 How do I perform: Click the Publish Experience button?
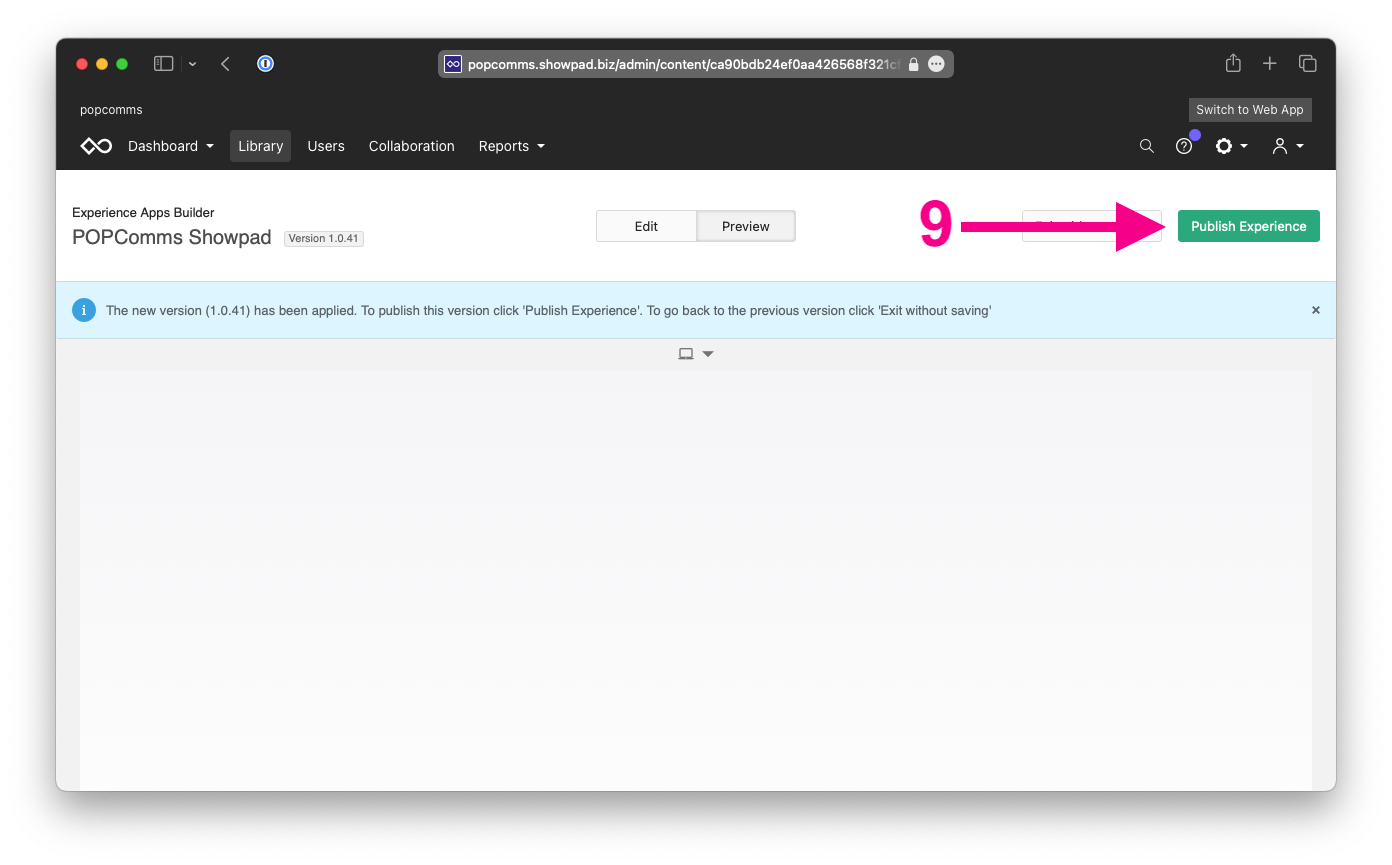coord(1248,226)
